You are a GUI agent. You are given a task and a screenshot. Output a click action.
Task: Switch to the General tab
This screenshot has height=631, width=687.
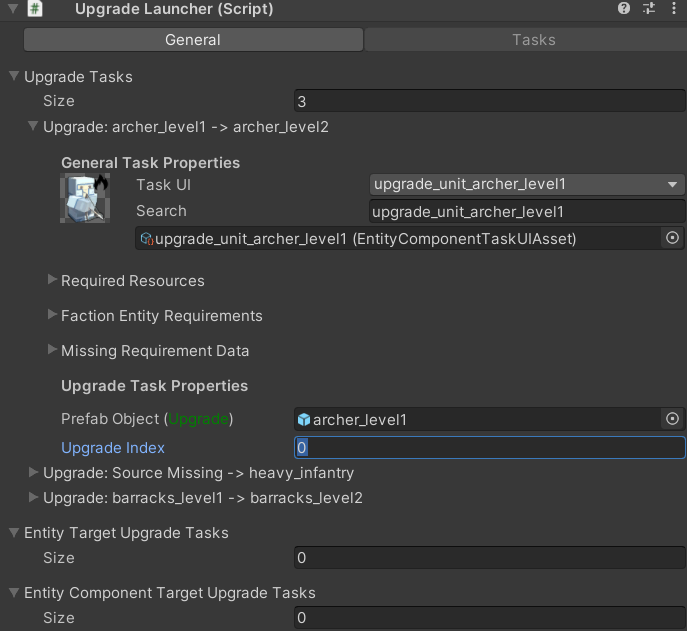click(193, 40)
